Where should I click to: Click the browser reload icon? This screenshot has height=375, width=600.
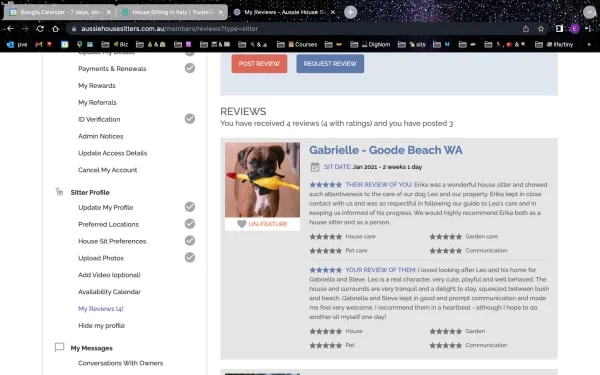(x=40, y=29)
